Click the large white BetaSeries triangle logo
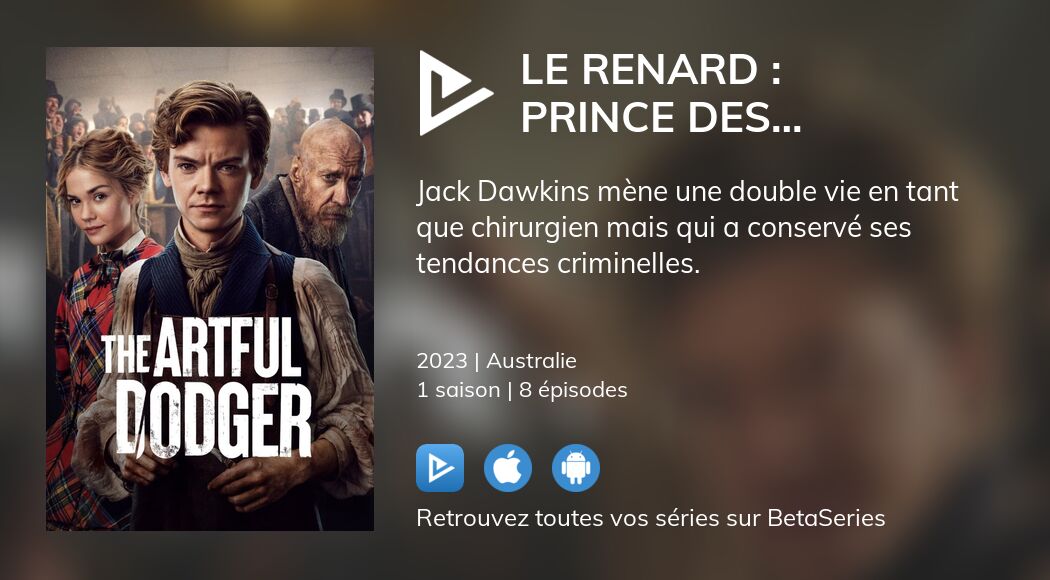This screenshot has width=1050, height=580. coord(455,93)
